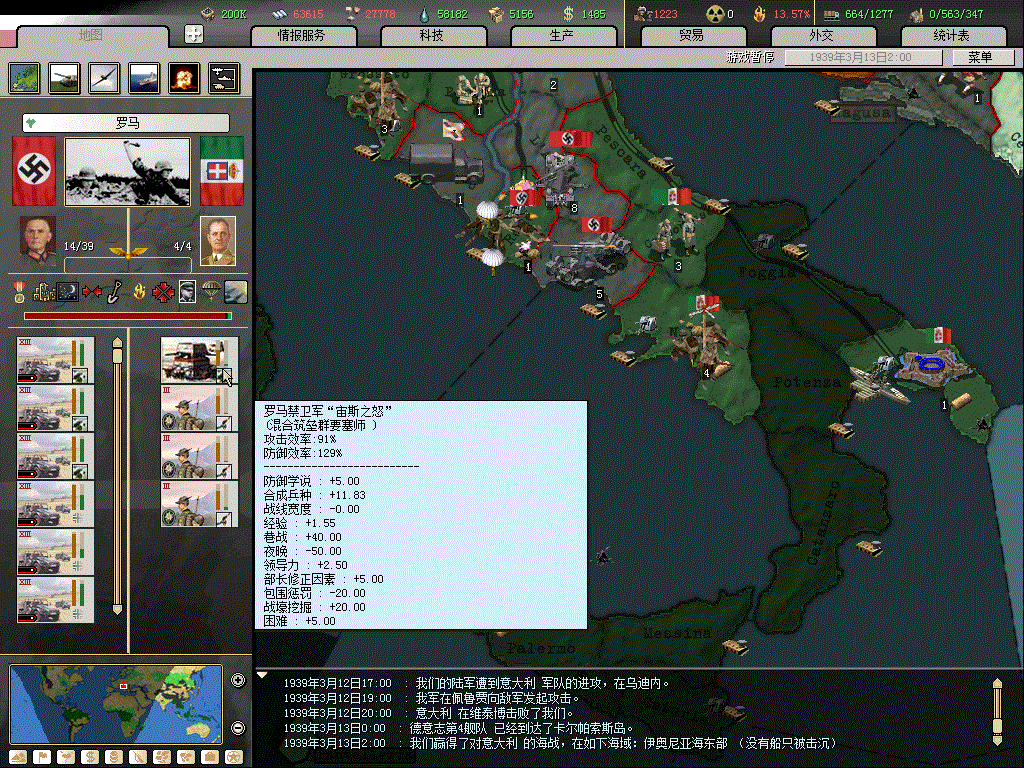Viewport: 1024px width, 768px height.
Task: Zoom out the minimap with minus button
Action: click(x=237, y=727)
